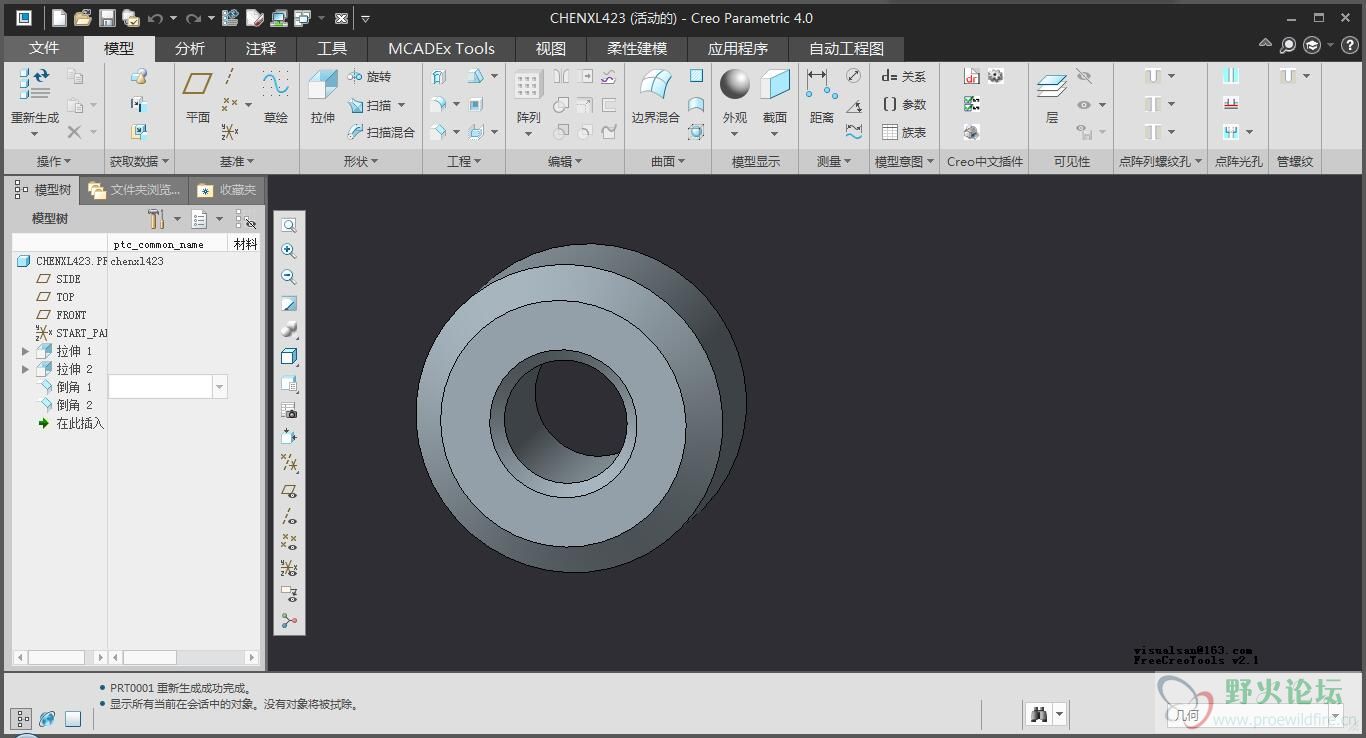1366x738 pixels.
Task: Open the 收藏夹 navigator tab
Action: 228,189
